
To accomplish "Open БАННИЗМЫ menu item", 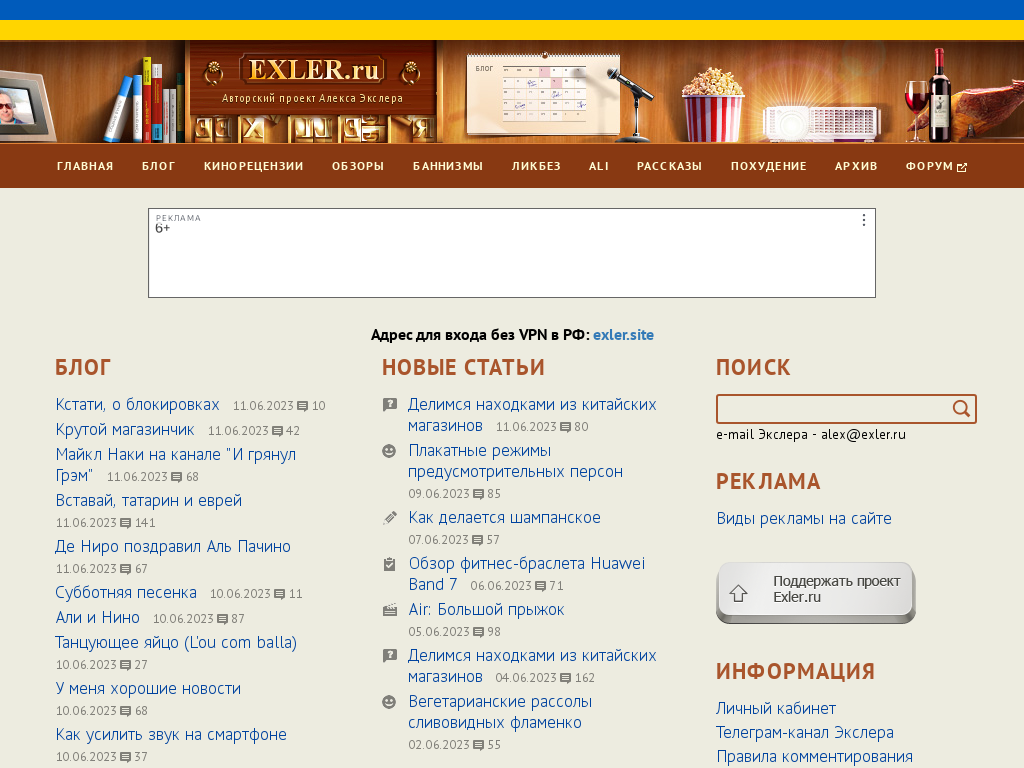I will (448, 166).
